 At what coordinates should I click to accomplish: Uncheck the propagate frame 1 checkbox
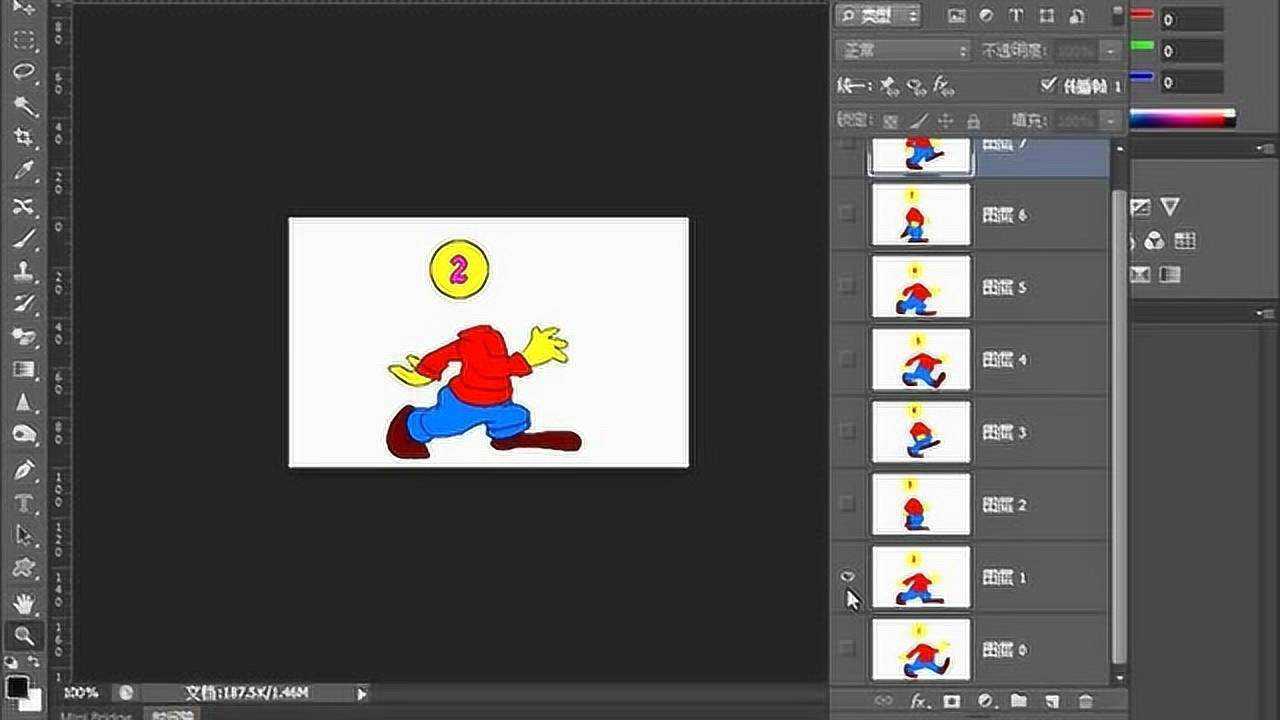[1048, 85]
